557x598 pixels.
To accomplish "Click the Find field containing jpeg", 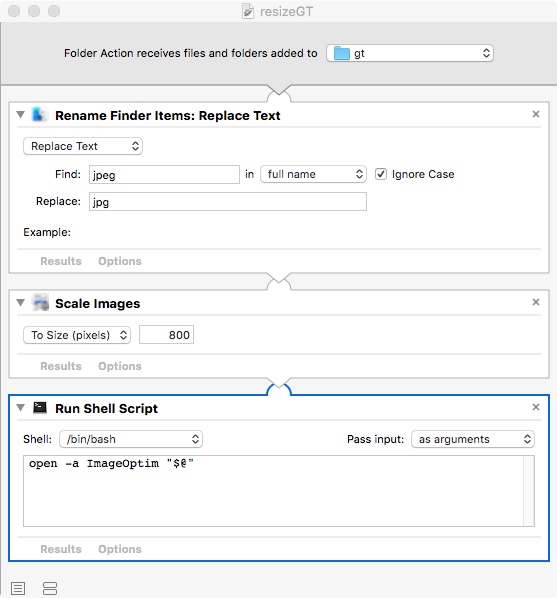I will pyautogui.click(x=164, y=175).
